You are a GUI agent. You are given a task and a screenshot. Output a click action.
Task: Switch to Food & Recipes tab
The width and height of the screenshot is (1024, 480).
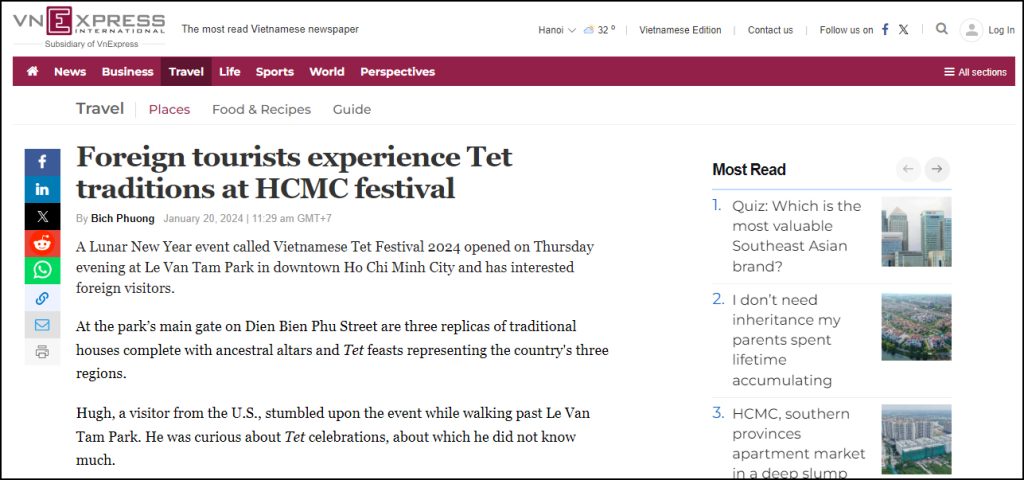(x=261, y=110)
